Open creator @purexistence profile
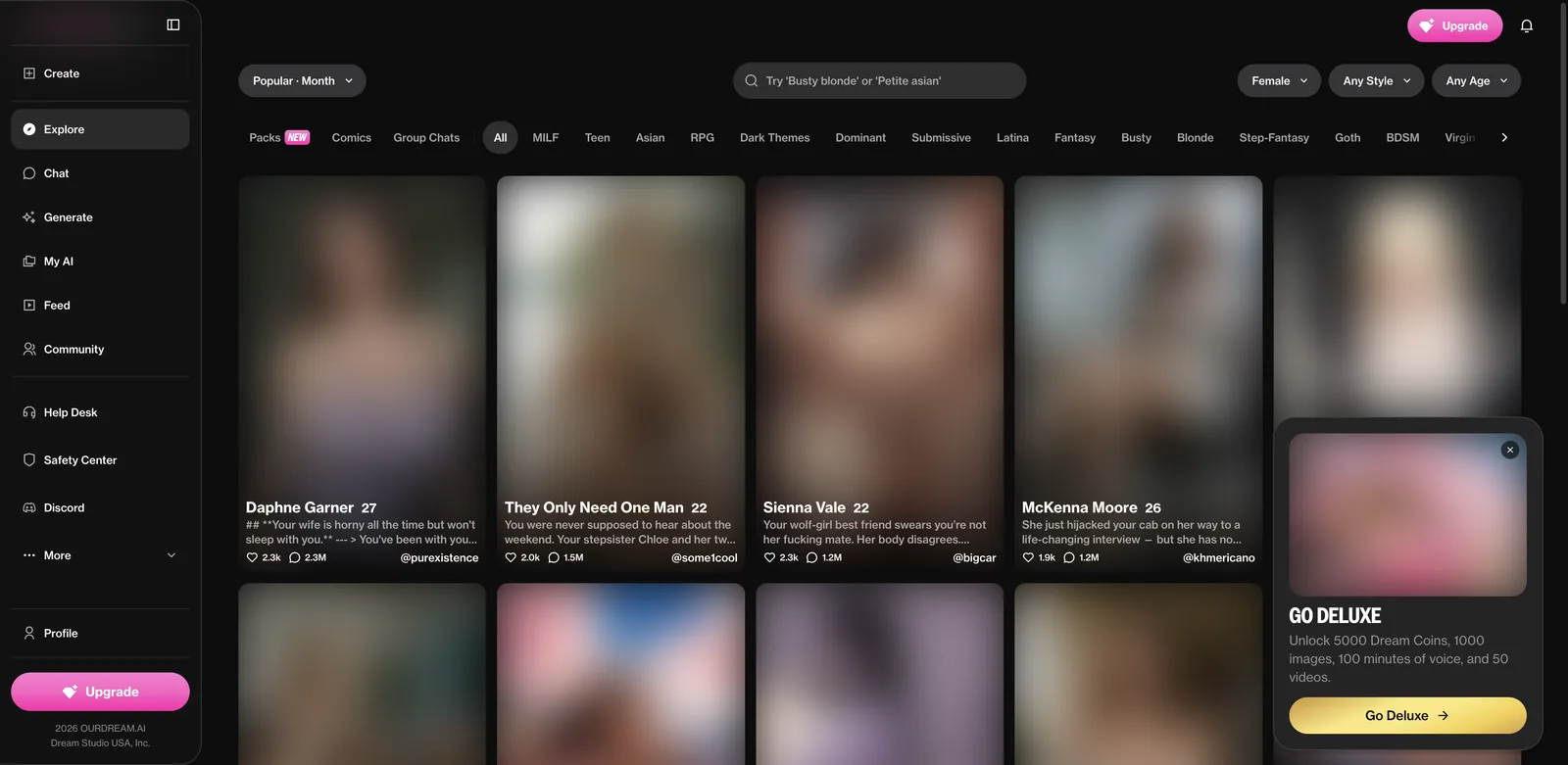The image size is (1568, 765). [439, 558]
